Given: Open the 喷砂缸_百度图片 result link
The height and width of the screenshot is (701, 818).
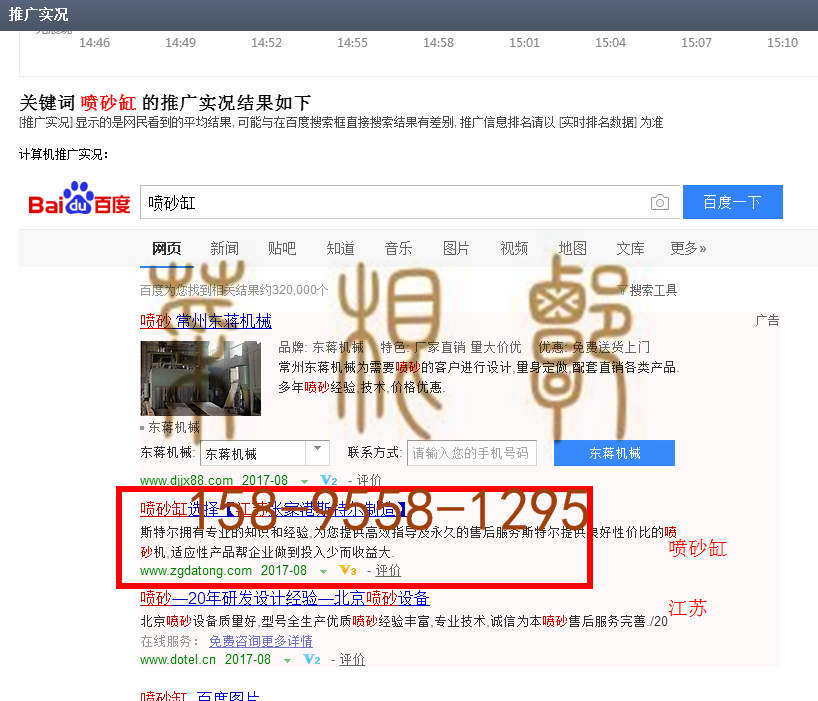Looking at the screenshot, I should click(x=200, y=695).
